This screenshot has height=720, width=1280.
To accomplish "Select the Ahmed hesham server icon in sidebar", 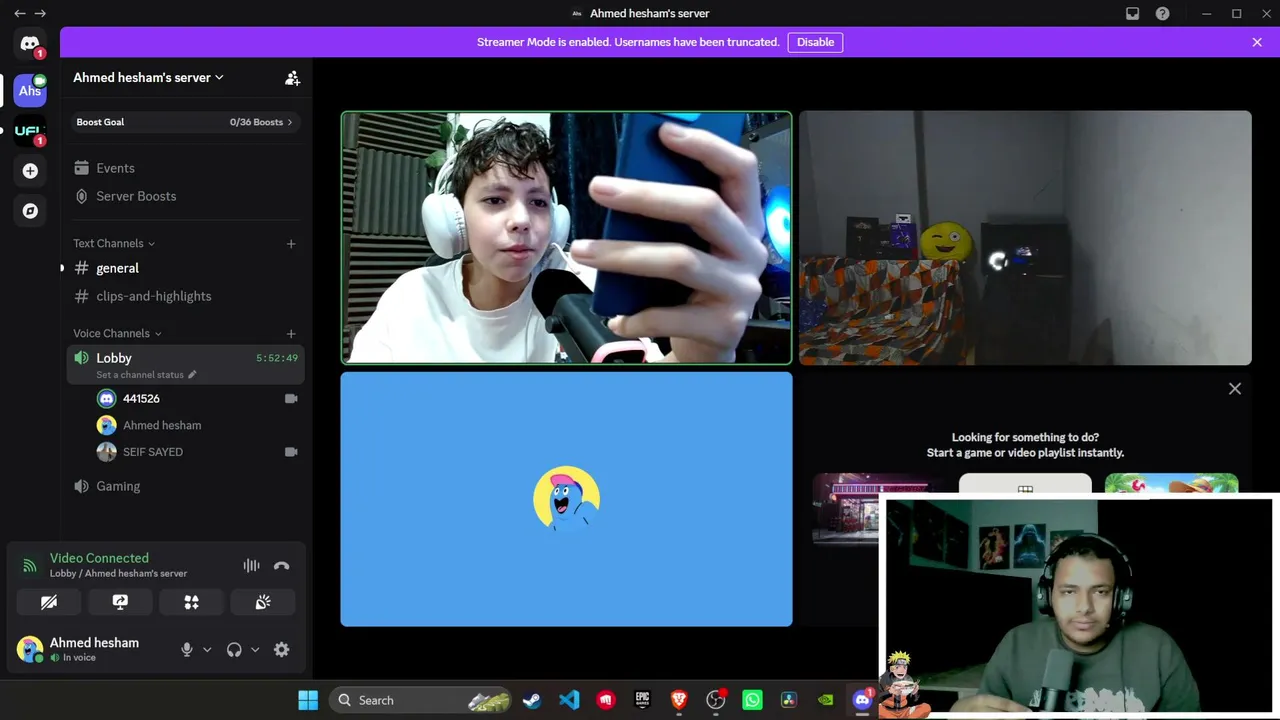I will pyautogui.click(x=30, y=91).
